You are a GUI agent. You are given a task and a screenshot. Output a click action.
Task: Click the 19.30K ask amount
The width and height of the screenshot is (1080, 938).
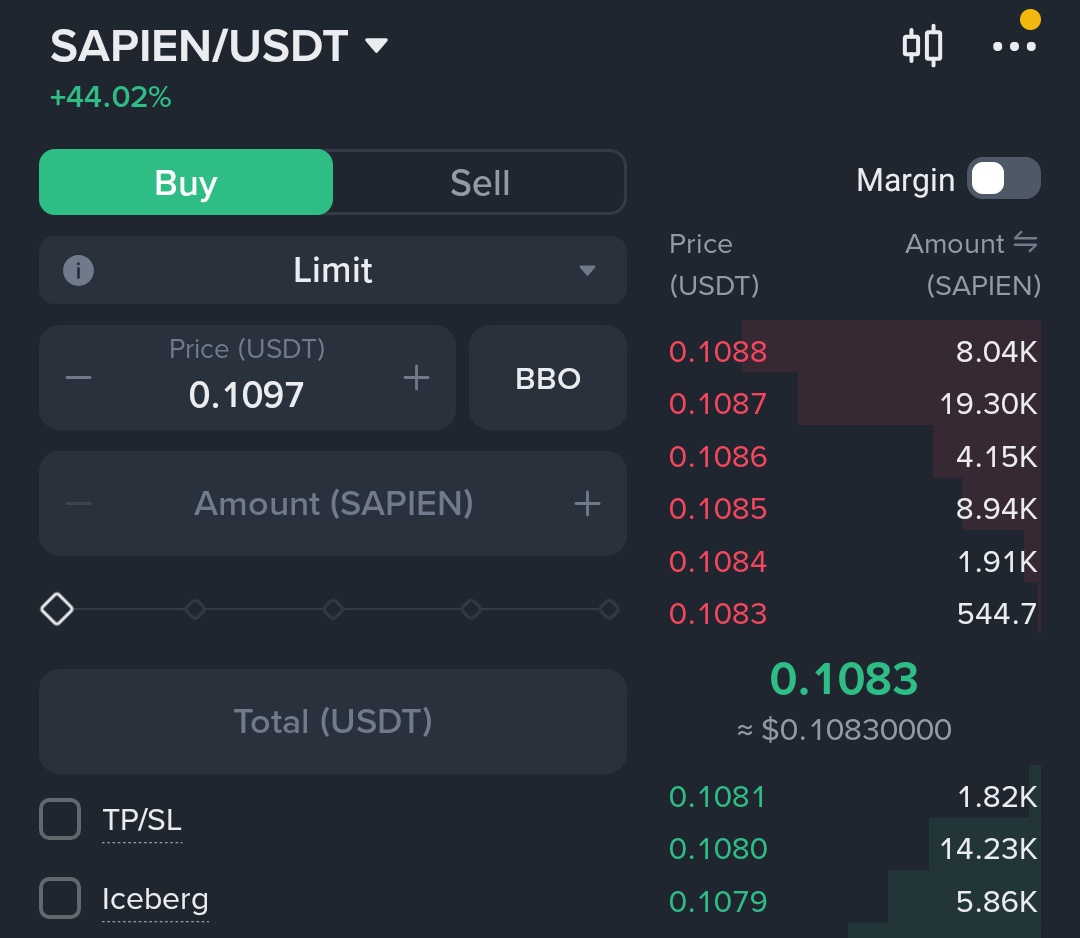pos(988,404)
